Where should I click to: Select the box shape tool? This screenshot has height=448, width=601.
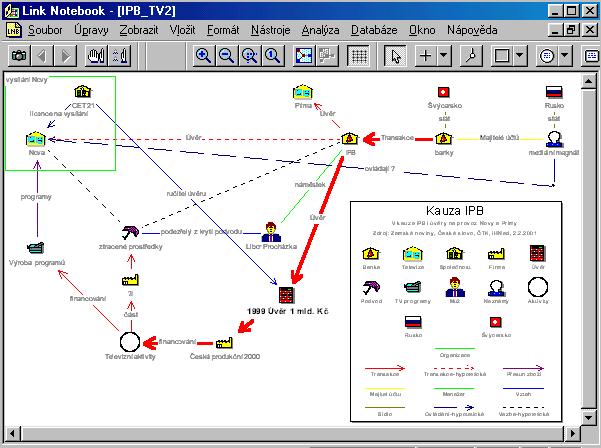(x=502, y=56)
